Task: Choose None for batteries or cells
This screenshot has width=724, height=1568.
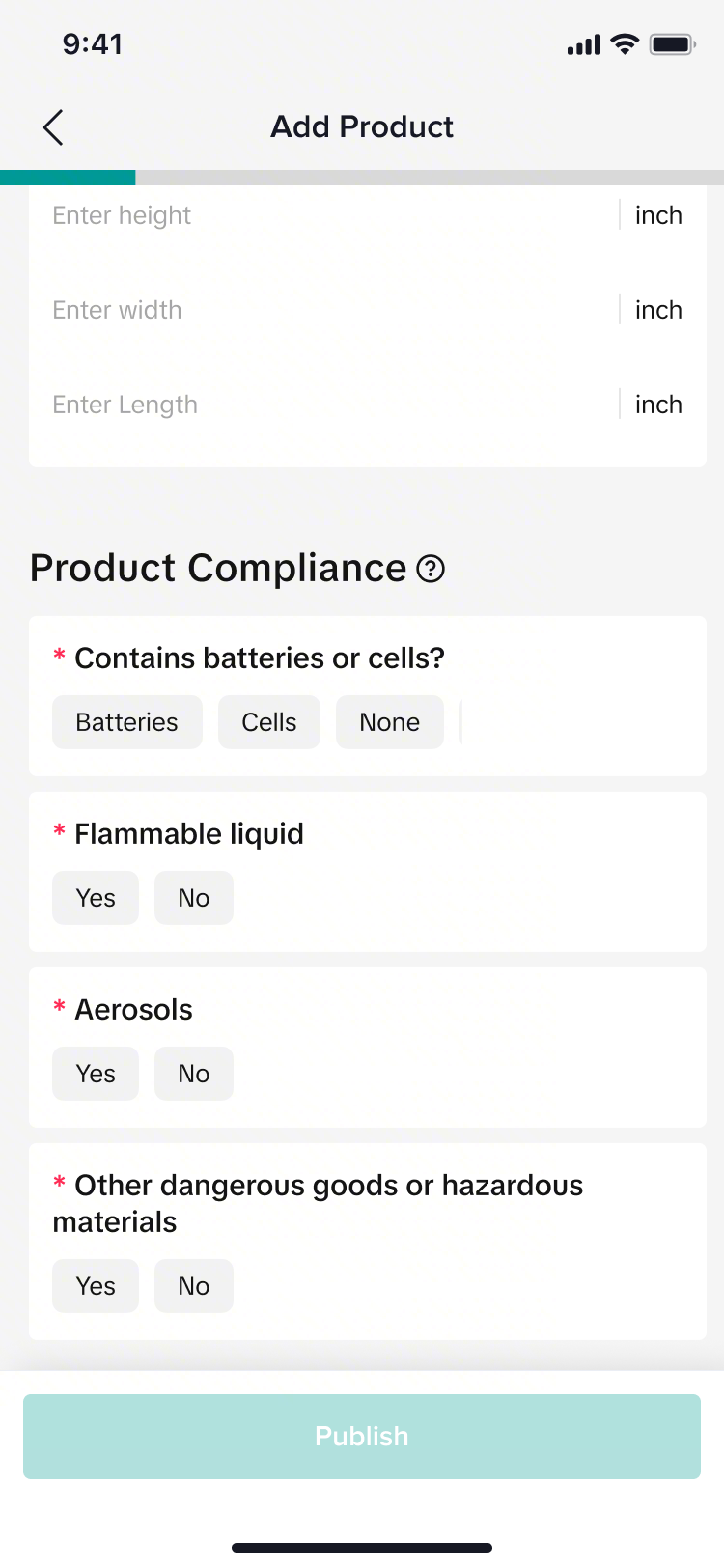Action: 390,722
